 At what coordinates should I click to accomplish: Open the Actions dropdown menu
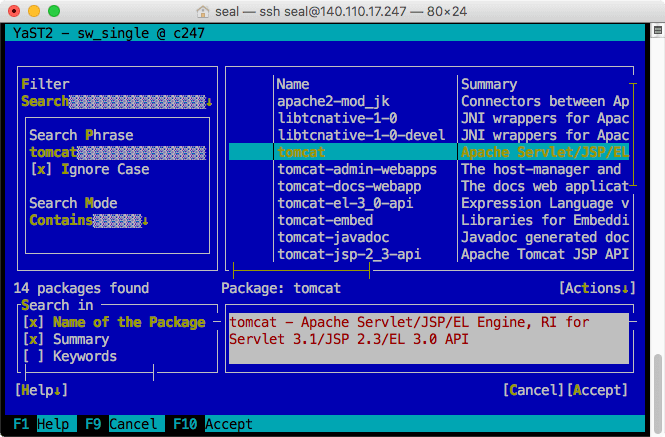(596, 288)
